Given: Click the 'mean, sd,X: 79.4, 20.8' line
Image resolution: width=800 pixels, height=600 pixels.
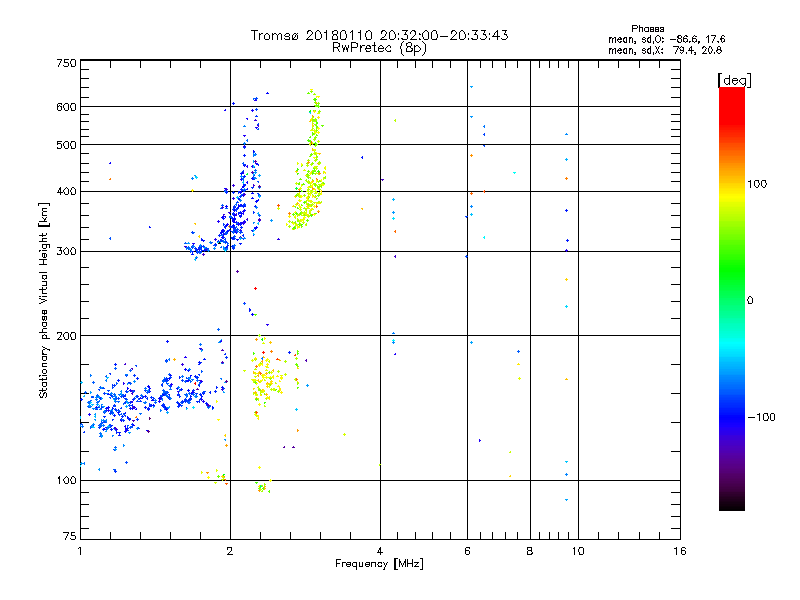Looking at the screenshot, I should [665, 50].
